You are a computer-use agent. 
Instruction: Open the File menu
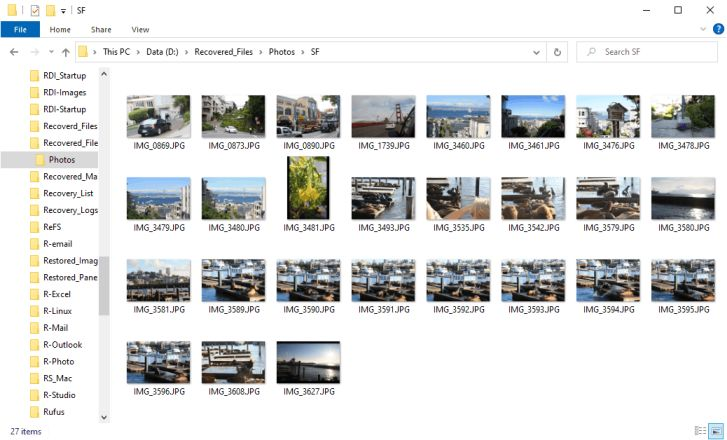point(20,30)
